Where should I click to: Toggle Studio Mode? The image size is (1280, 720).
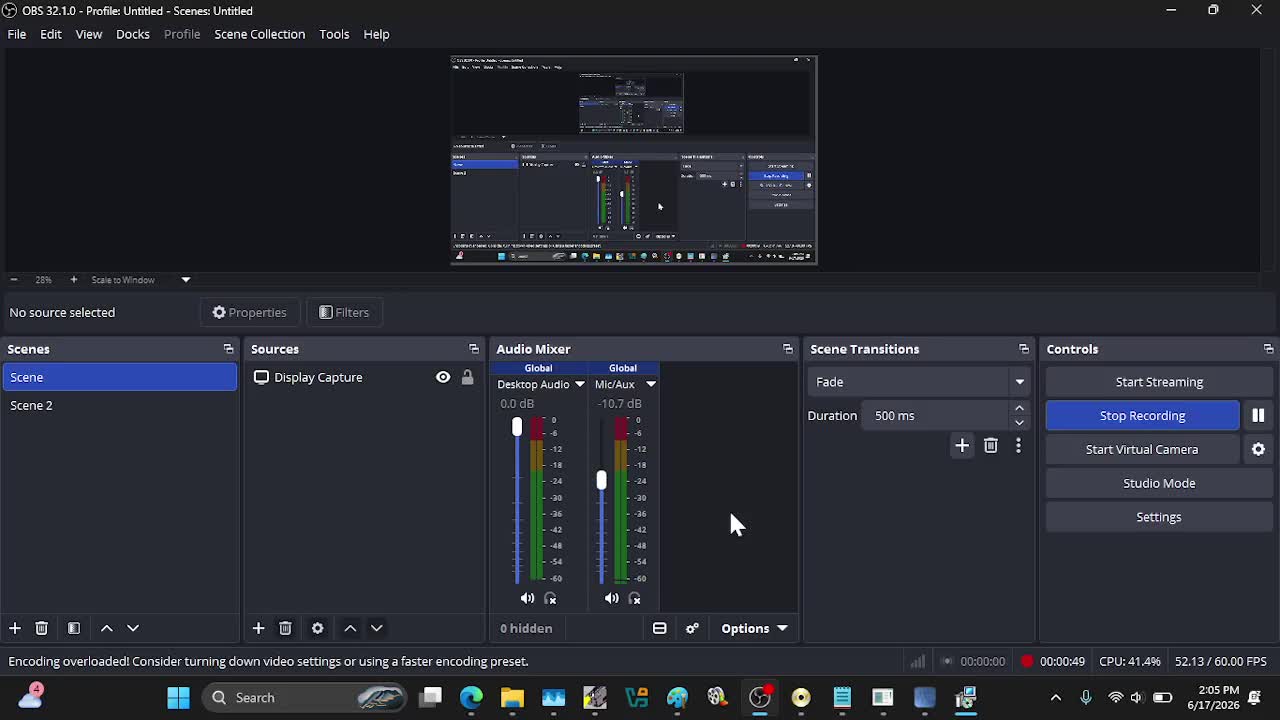(x=1159, y=483)
